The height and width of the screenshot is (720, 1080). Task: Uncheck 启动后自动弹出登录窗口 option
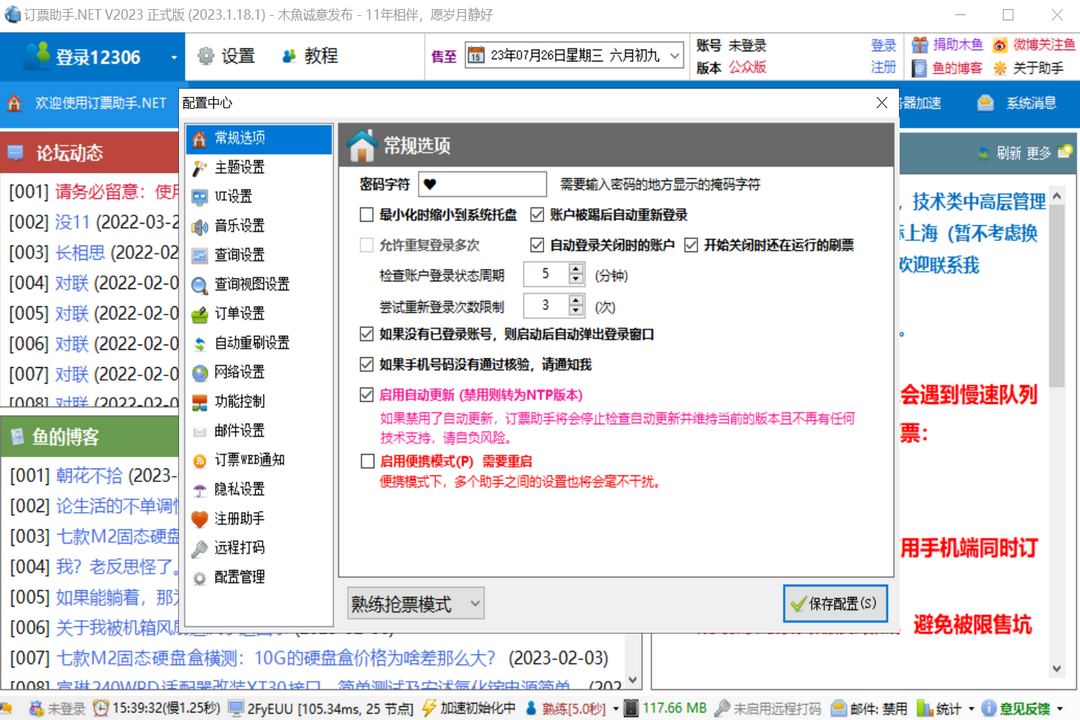367,334
